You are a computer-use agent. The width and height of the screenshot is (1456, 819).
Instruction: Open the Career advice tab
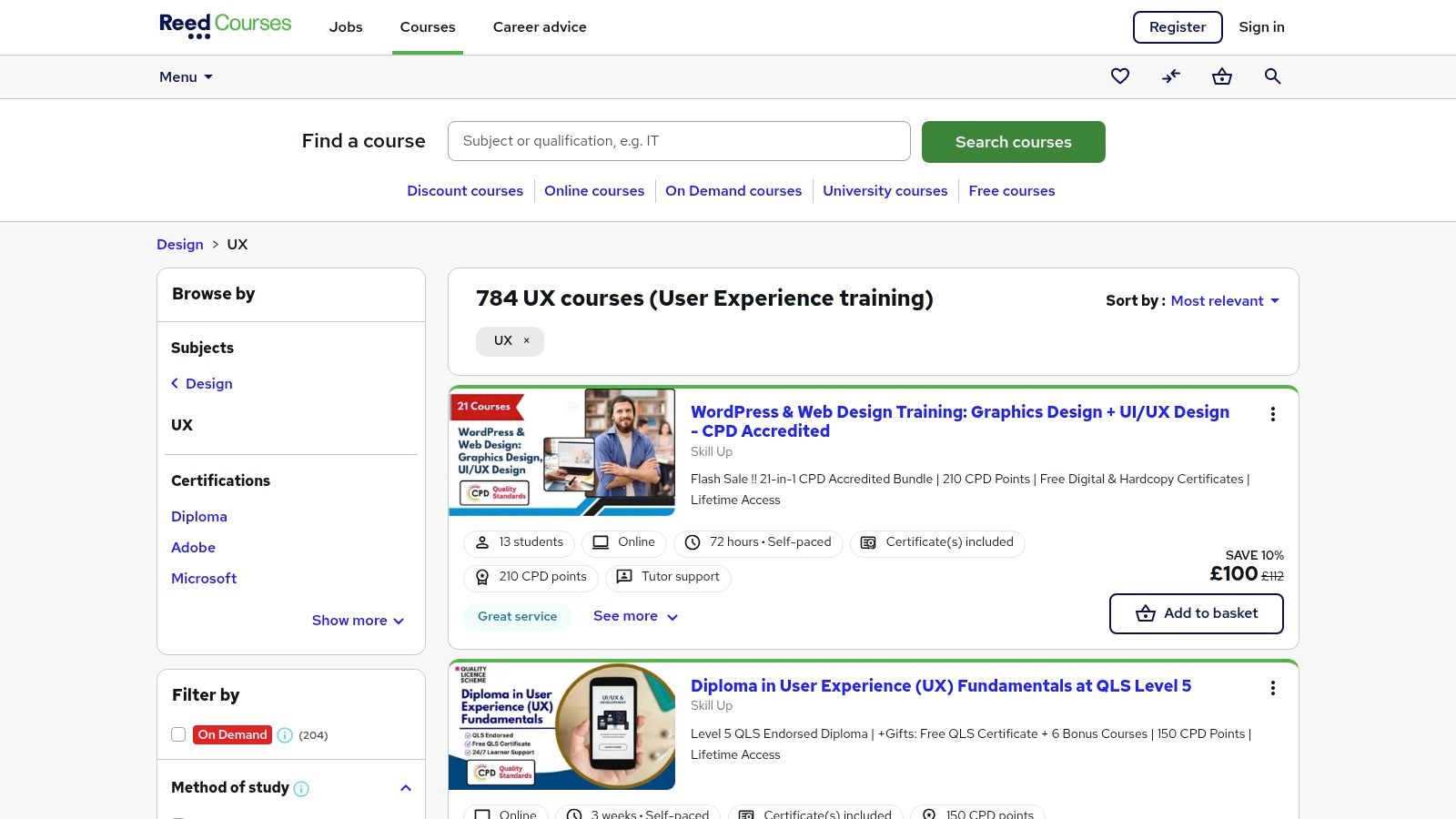pos(540,27)
